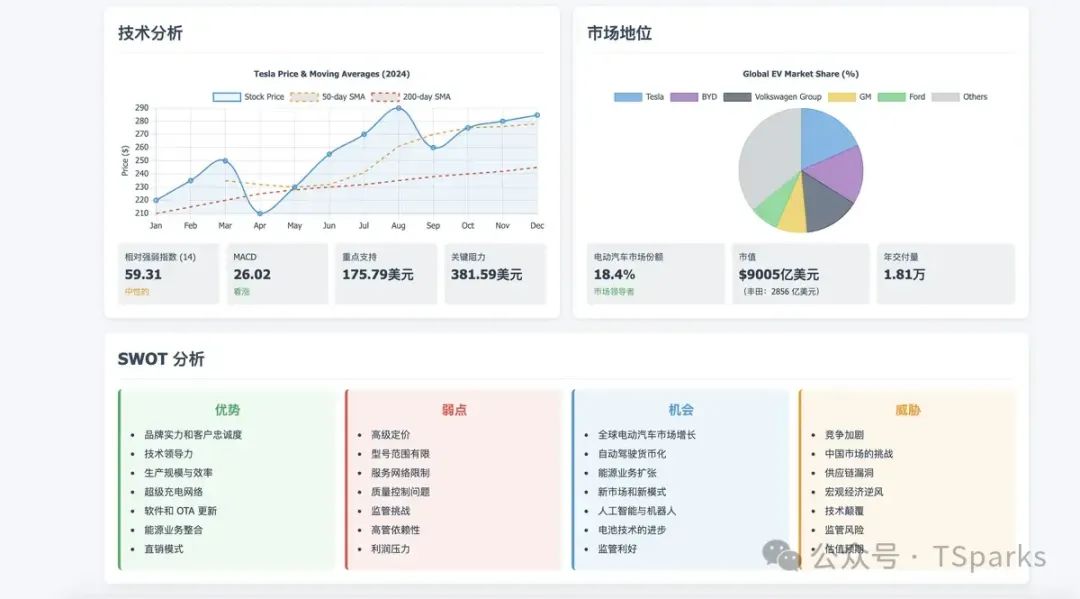The height and width of the screenshot is (599, 1080).
Task: Click the SWOT 分析 heading
Action: (x=161, y=359)
